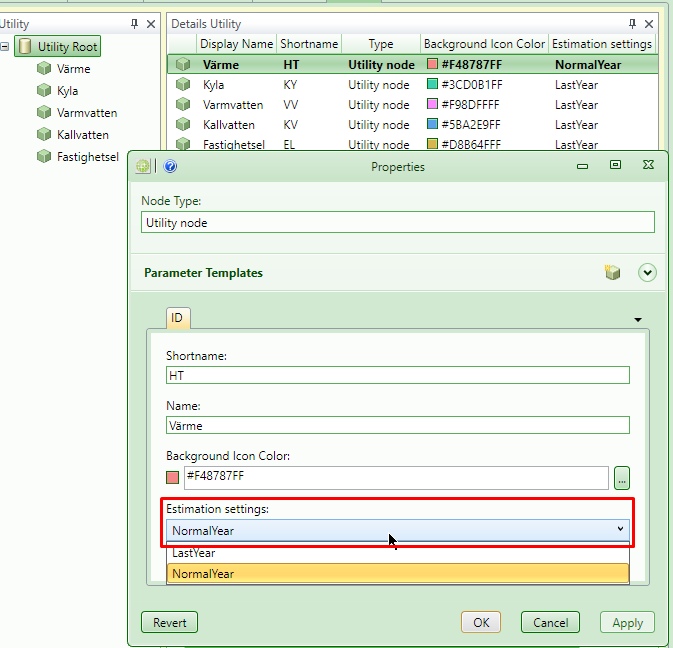673x648 pixels.
Task: Click the #5BA2E9FF blue swatch in Kallvatten row
Action: [432, 124]
